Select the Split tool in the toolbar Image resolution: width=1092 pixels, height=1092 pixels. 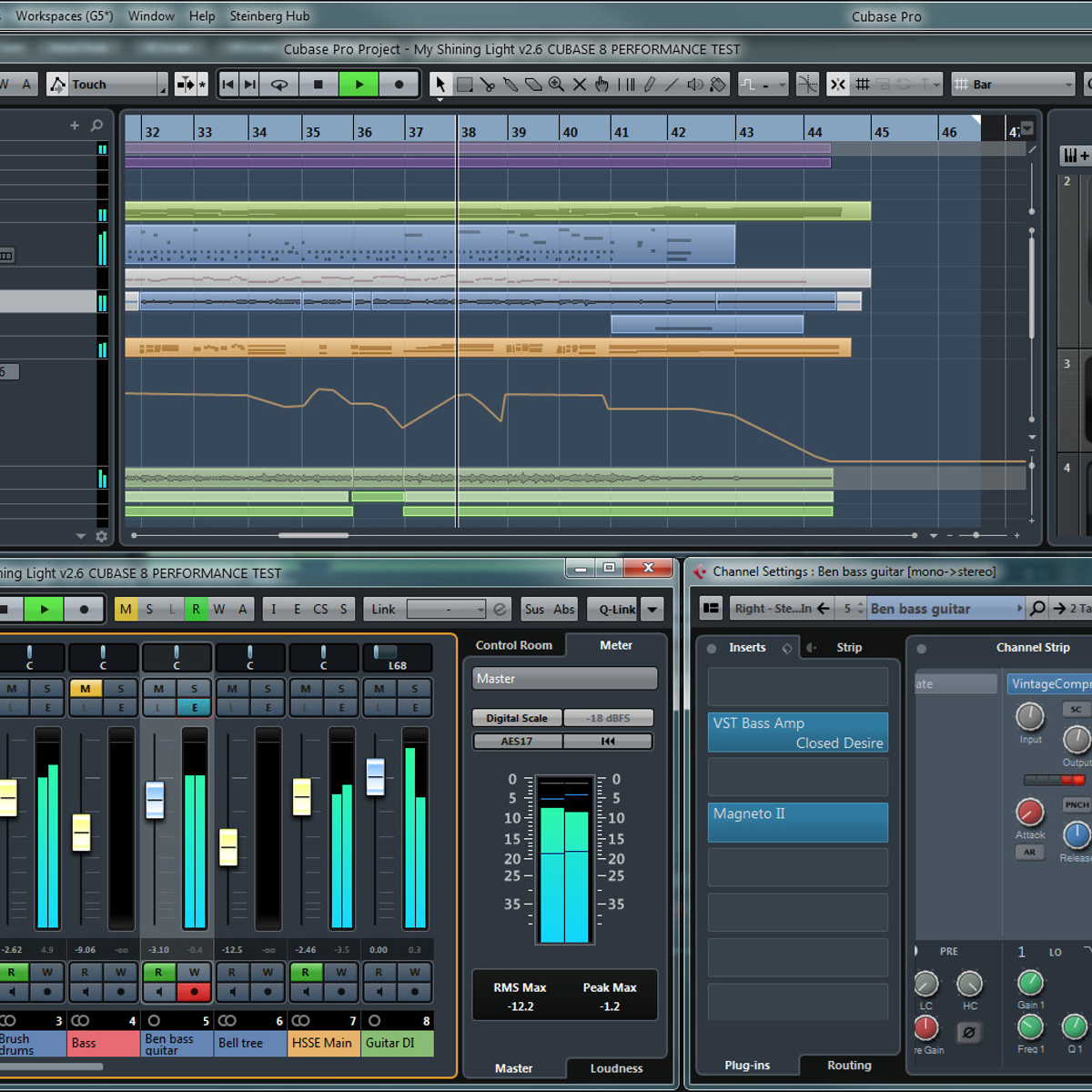(x=488, y=84)
